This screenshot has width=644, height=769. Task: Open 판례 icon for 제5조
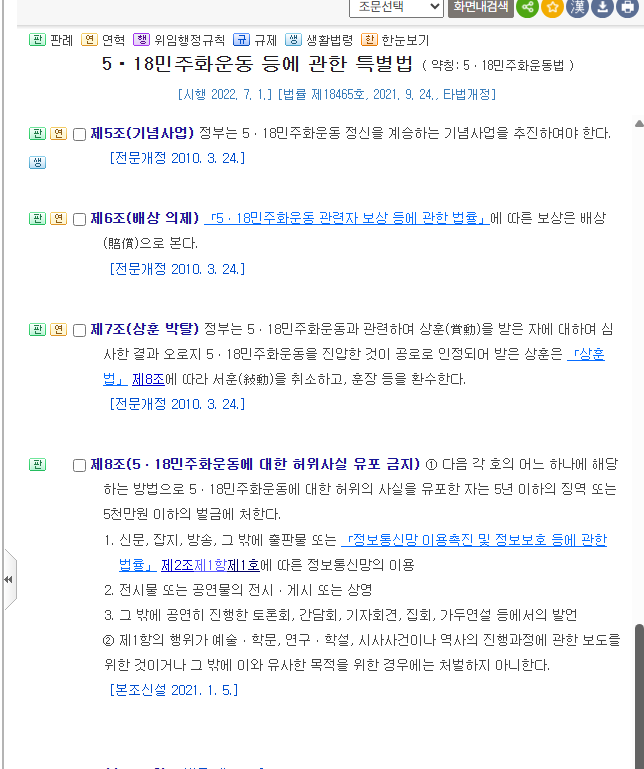pyautogui.click(x=37, y=133)
